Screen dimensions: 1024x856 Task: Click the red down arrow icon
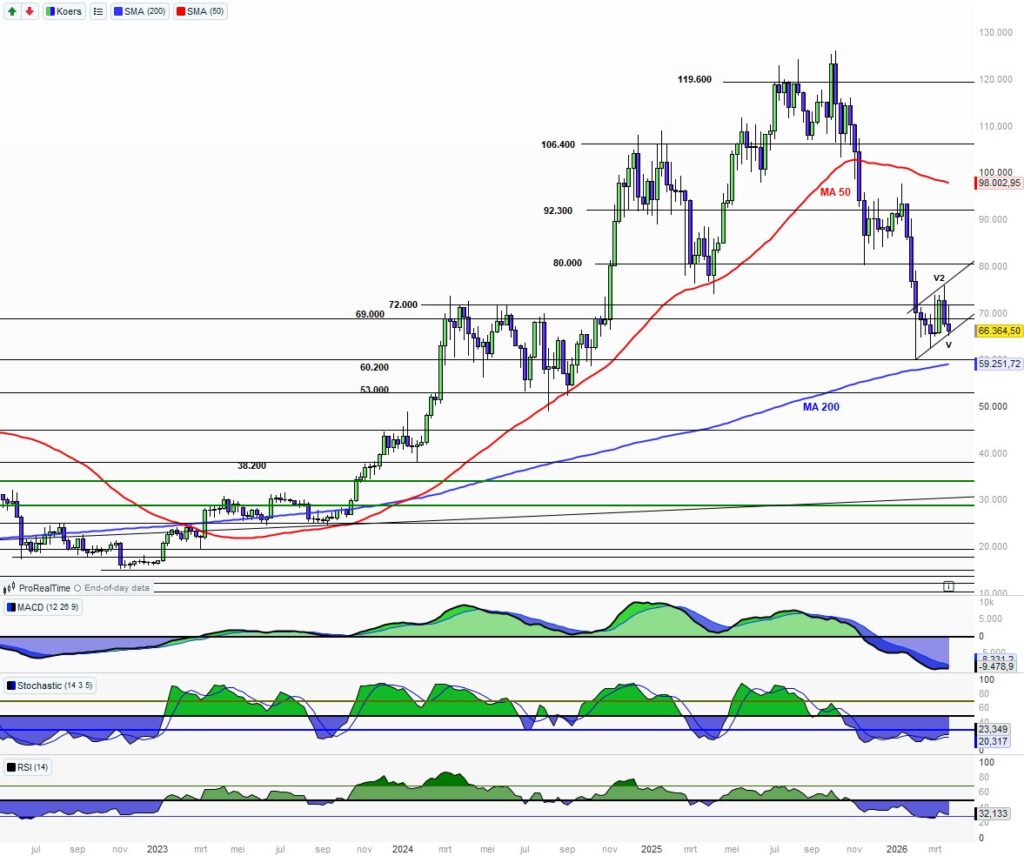click(x=28, y=11)
